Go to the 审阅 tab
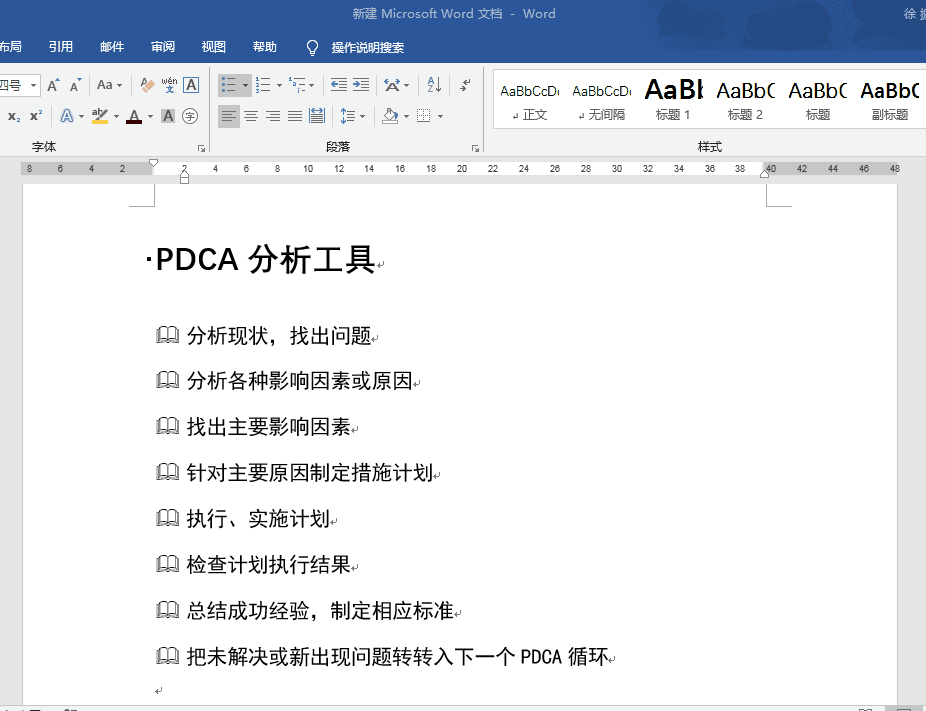Image resolution: width=926 pixels, height=711 pixels. [x=162, y=47]
